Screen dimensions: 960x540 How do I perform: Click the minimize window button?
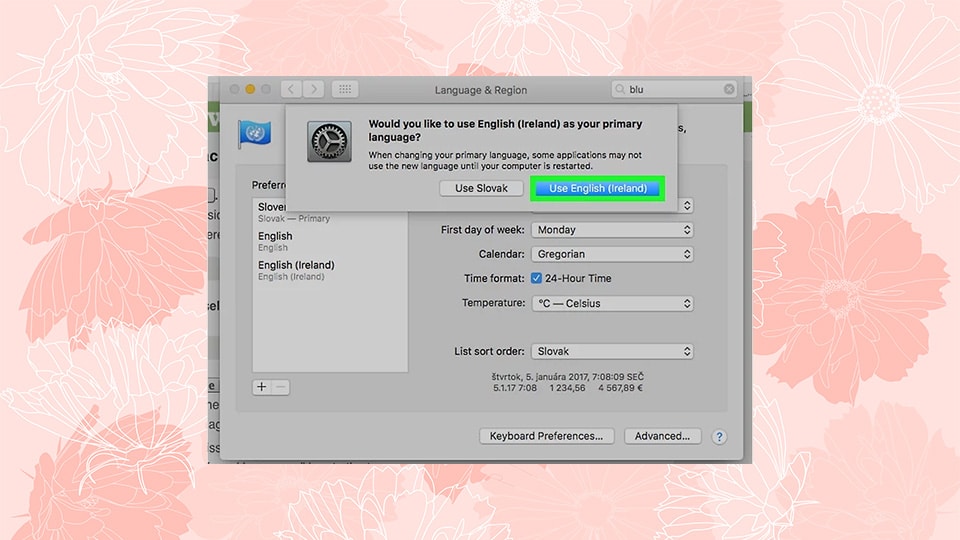click(250, 89)
